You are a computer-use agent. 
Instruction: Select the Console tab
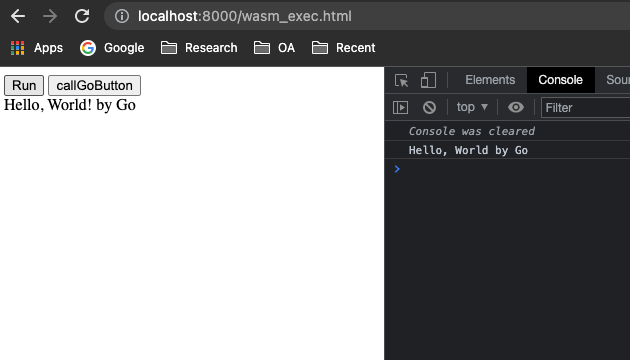tap(560, 80)
